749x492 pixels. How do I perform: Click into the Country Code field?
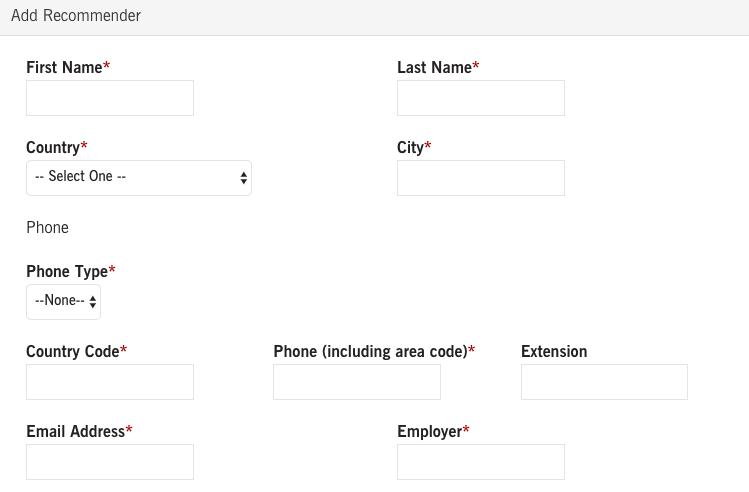click(x=110, y=382)
